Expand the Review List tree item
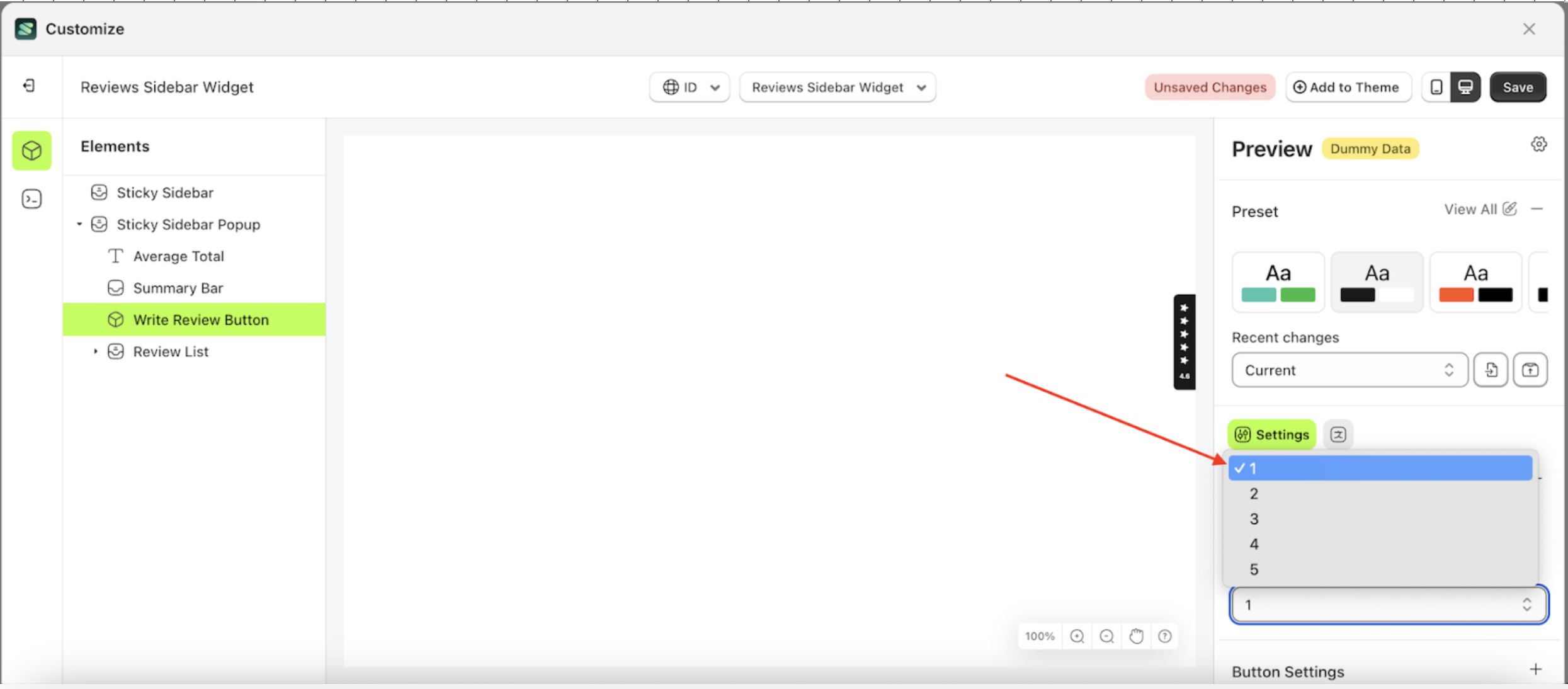This screenshot has width=1568, height=689. pos(96,351)
